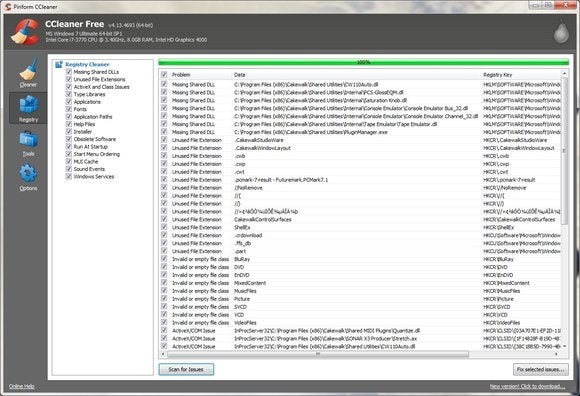580x396 pixels.
Task: Toggle Windows Services checkbox
Action: [x=68, y=176]
